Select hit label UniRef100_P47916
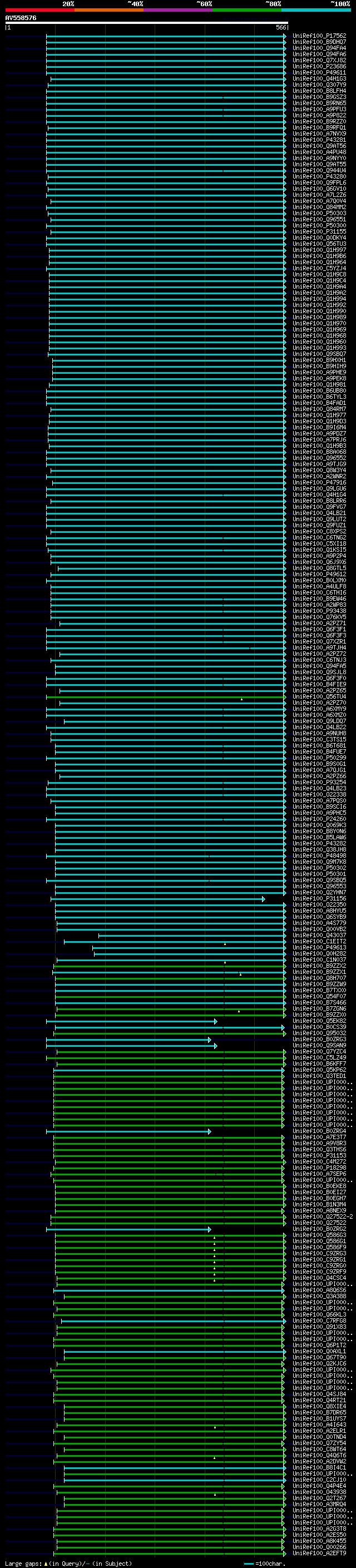The image size is (356, 1568). [x=319, y=483]
